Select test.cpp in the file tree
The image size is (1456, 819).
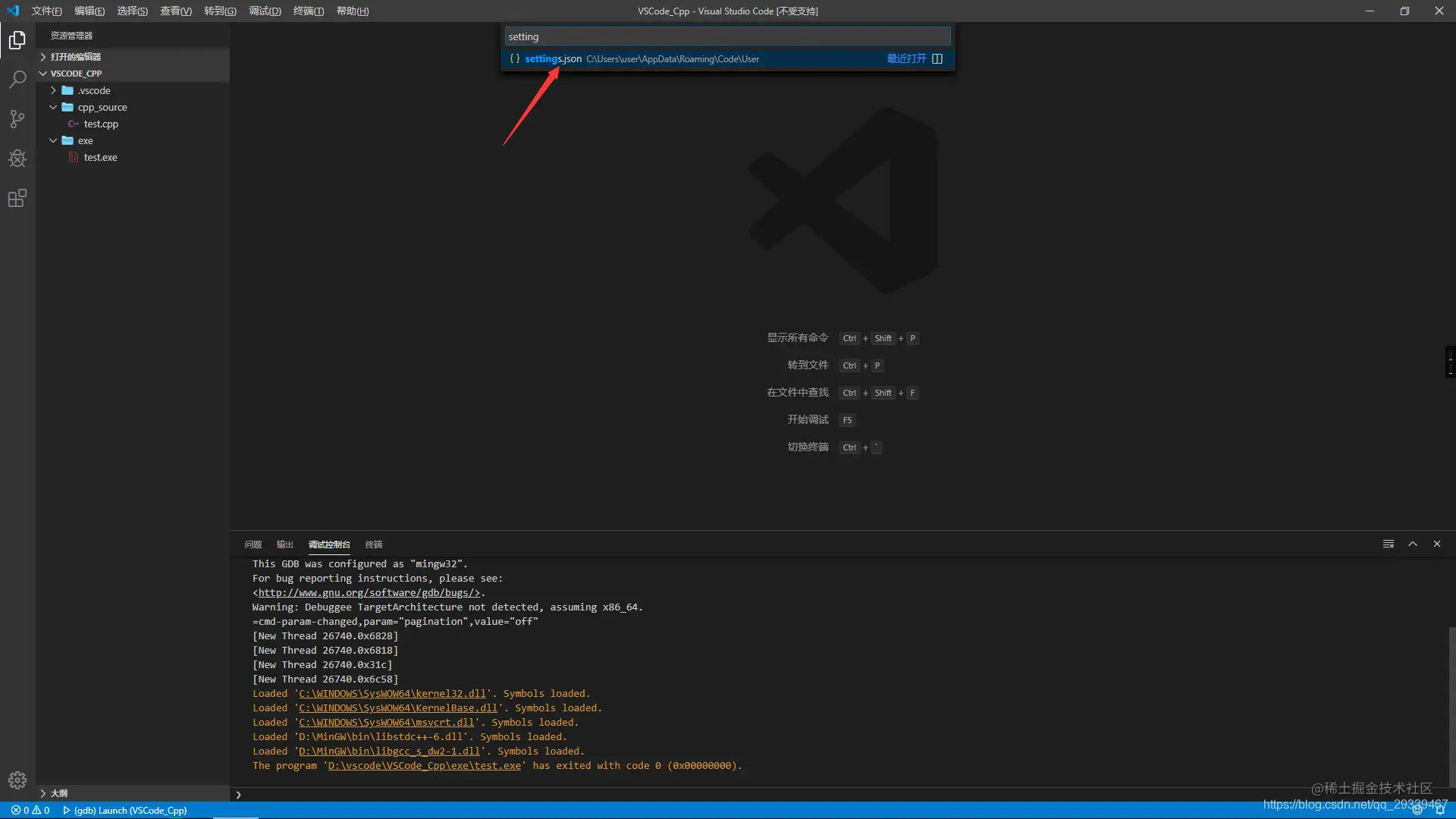click(x=133, y=124)
